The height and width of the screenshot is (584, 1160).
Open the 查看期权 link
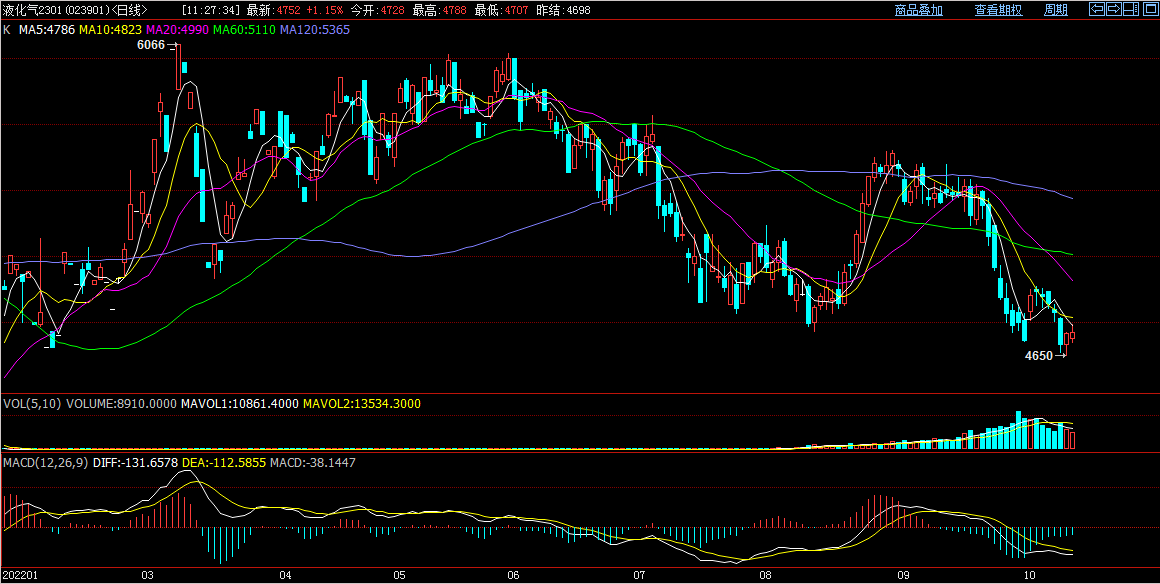pyautogui.click(x=998, y=10)
